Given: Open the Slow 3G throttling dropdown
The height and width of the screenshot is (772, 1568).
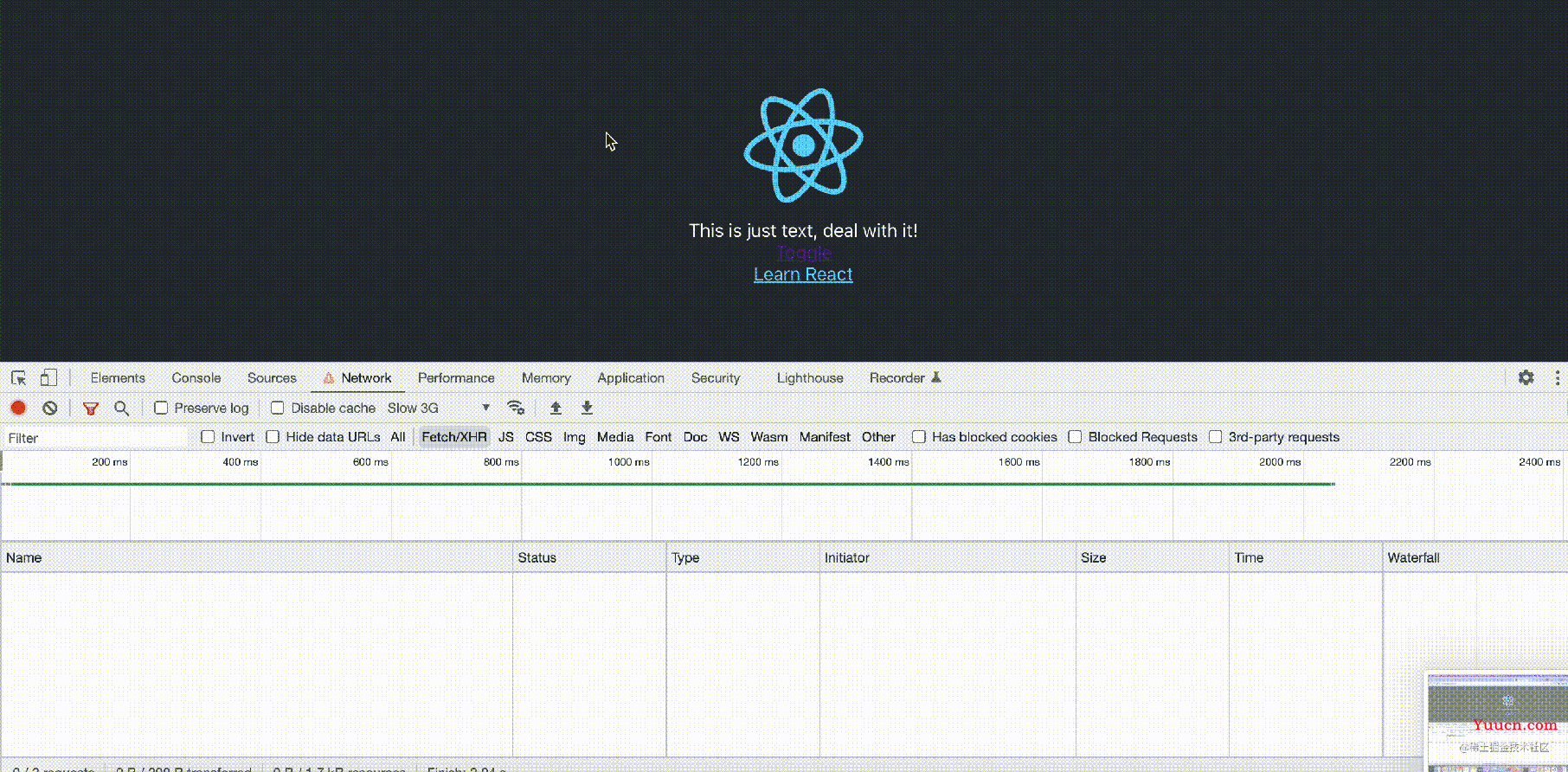Looking at the screenshot, I should [439, 408].
